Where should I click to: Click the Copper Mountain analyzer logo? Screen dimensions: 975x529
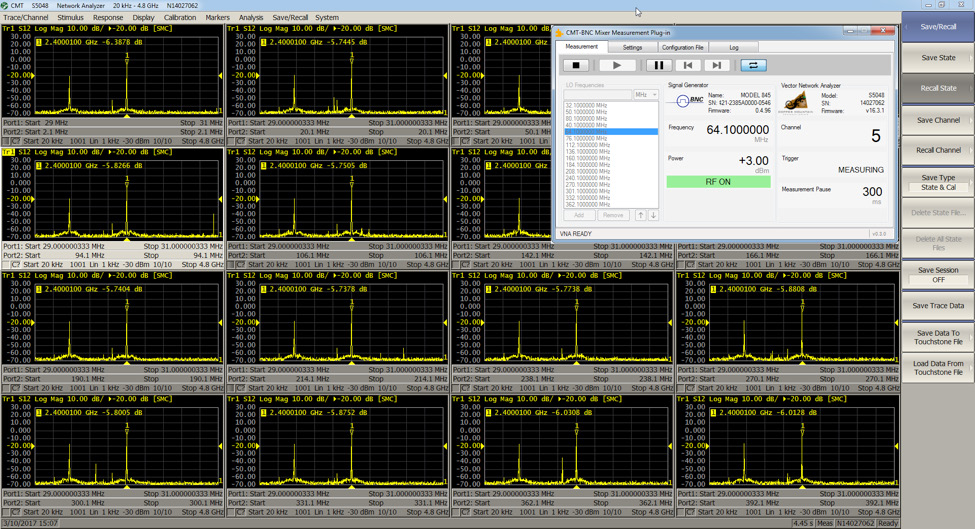coord(796,102)
